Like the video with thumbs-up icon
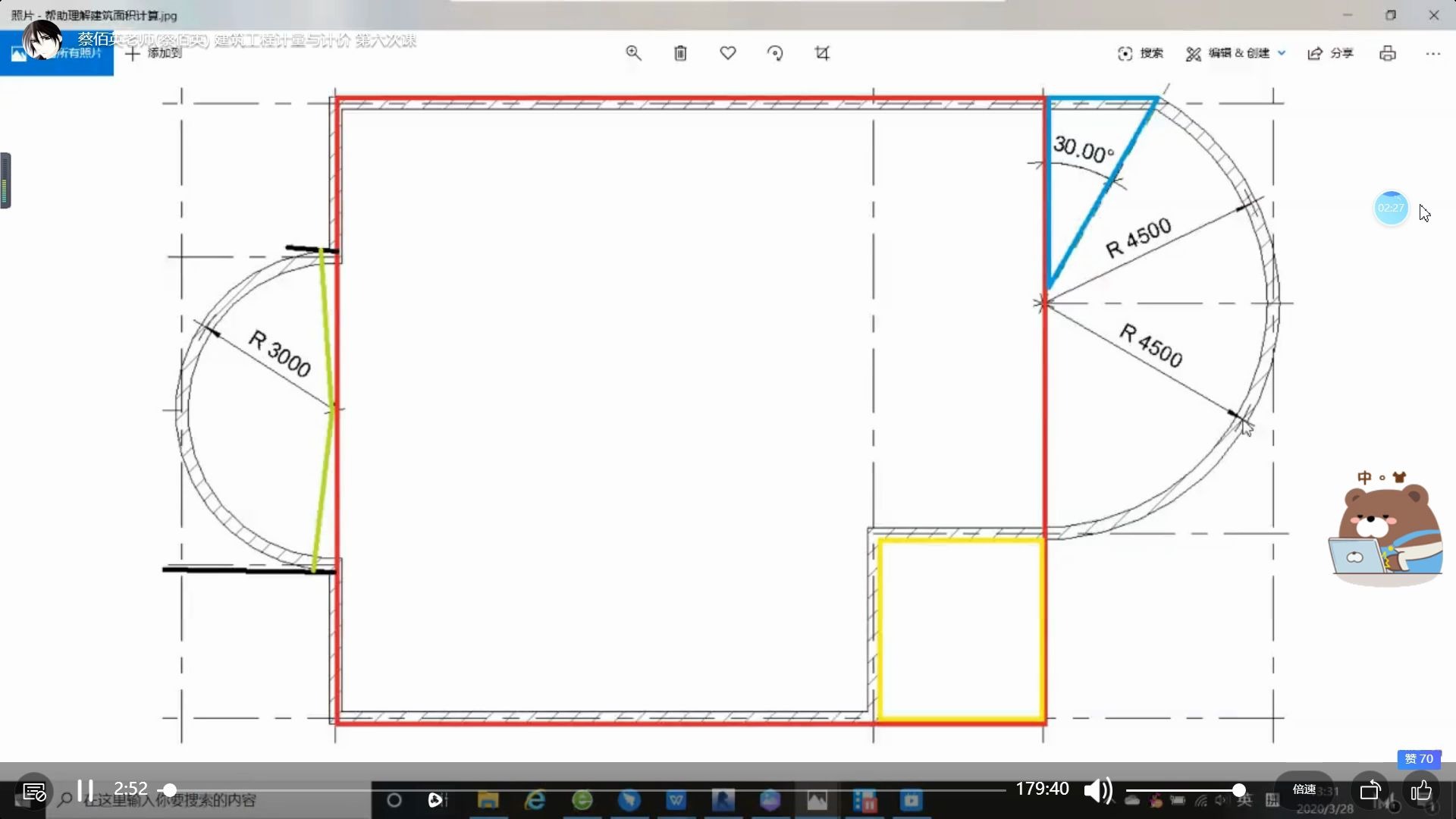Screen dimensions: 1456x819 click(x=1421, y=791)
